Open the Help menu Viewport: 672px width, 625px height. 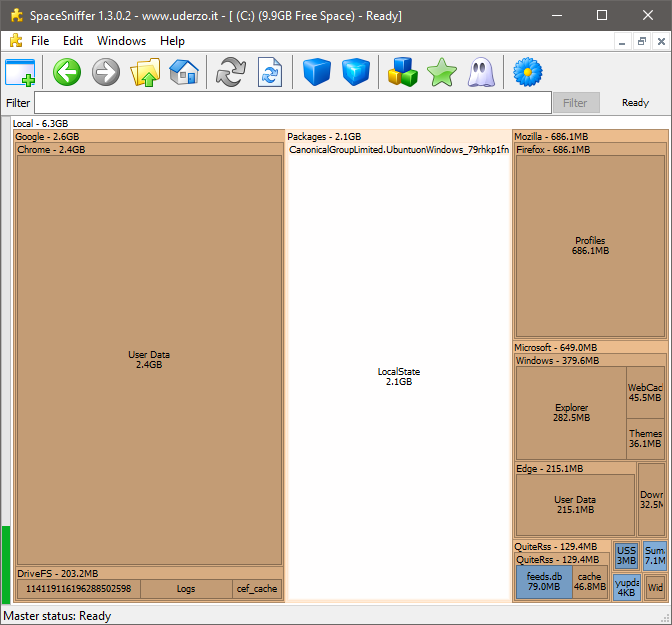tap(172, 41)
